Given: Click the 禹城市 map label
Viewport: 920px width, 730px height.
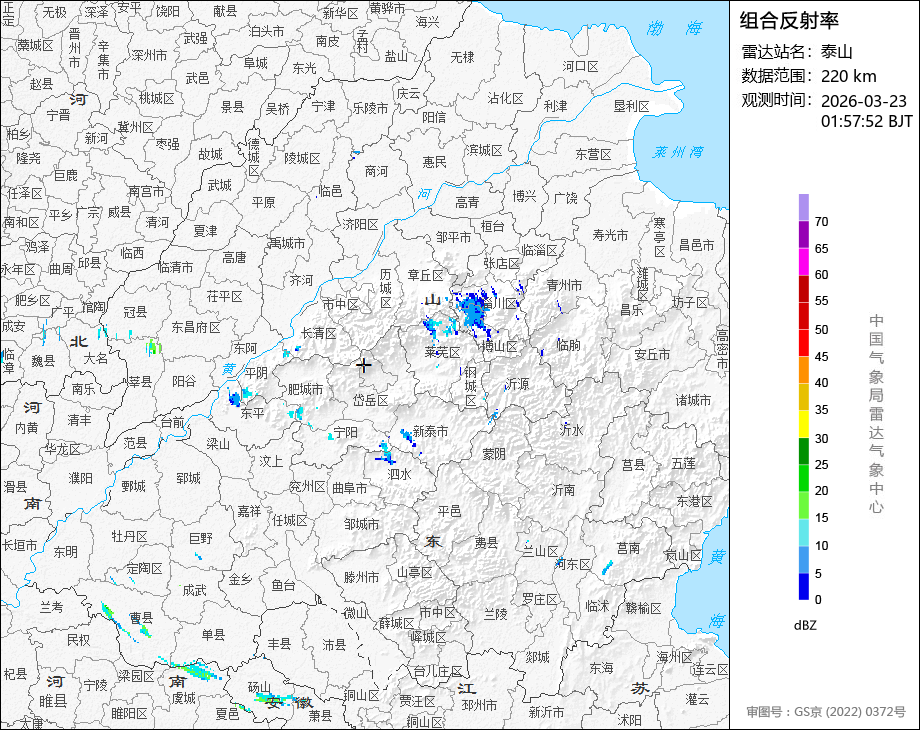Looking at the screenshot, I should 287,243.
